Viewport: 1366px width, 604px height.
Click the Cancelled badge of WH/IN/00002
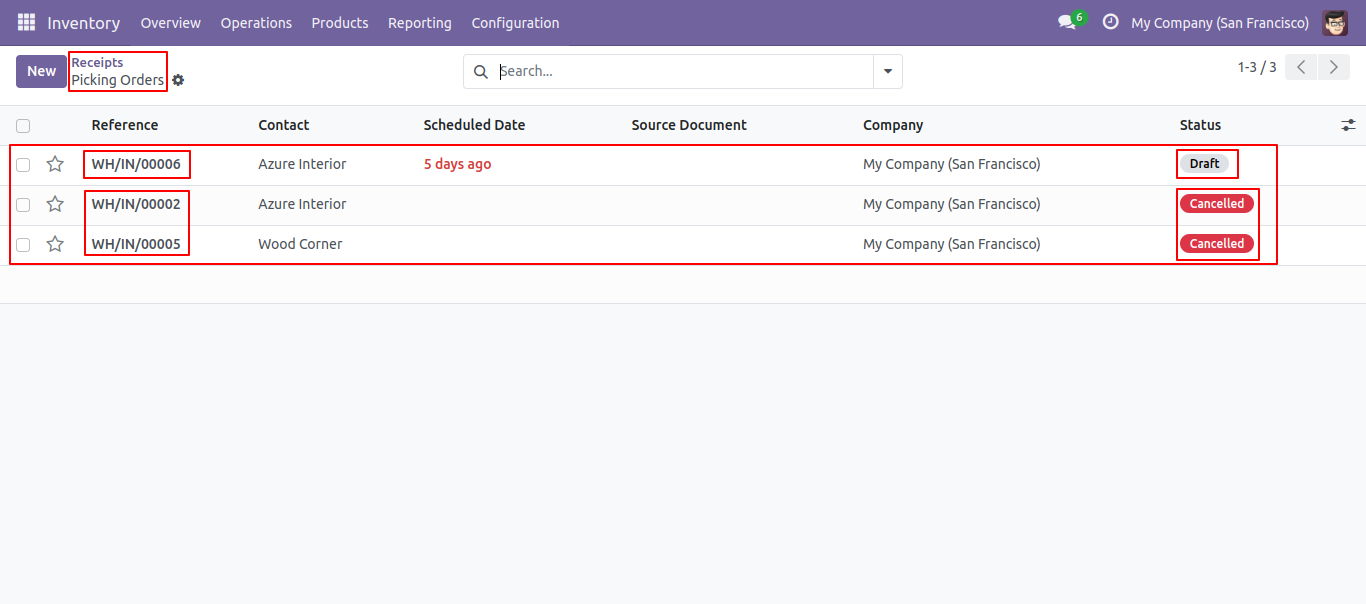tap(1217, 204)
